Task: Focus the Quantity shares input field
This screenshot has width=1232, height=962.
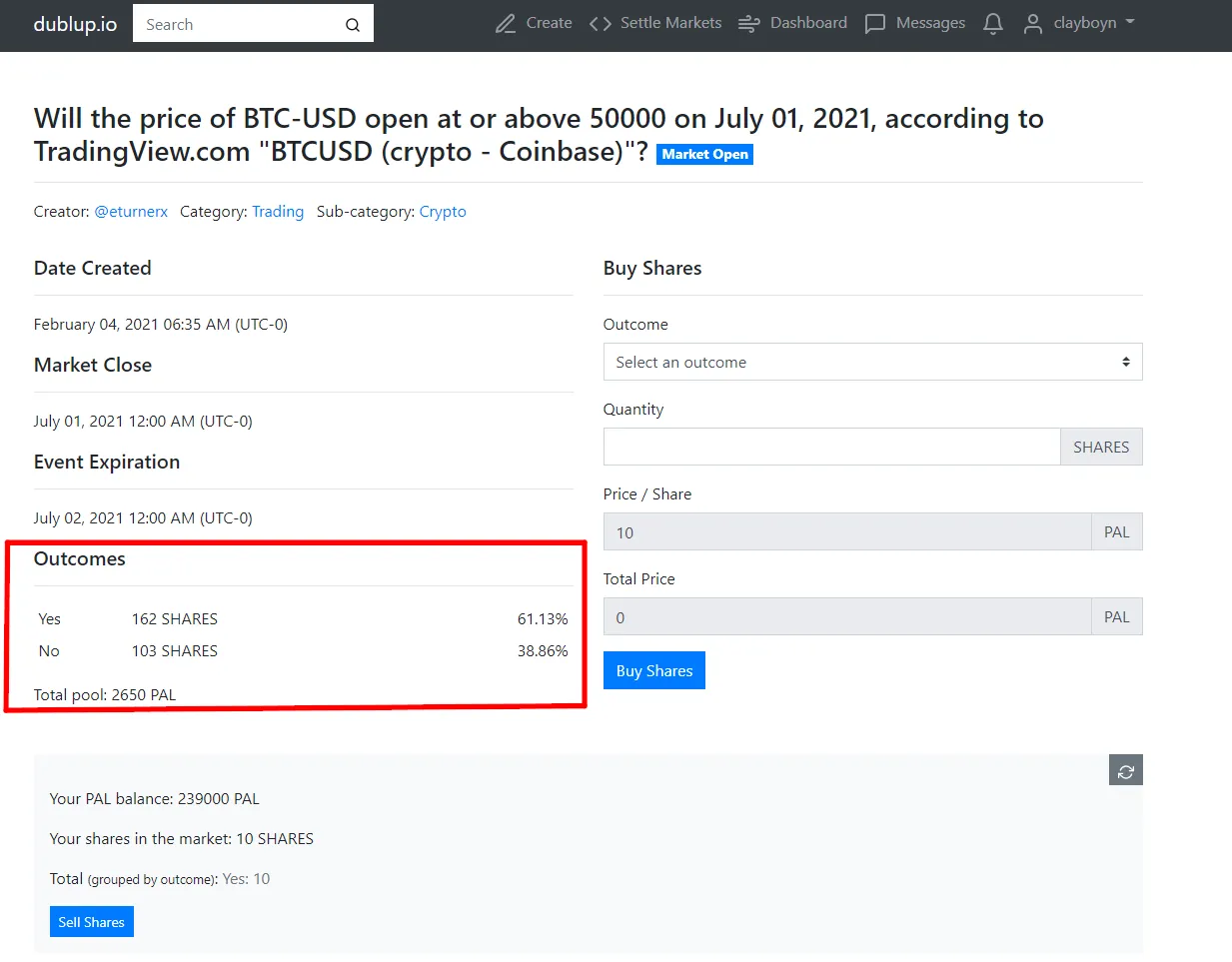Action: pyautogui.click(x=831, y=447)
